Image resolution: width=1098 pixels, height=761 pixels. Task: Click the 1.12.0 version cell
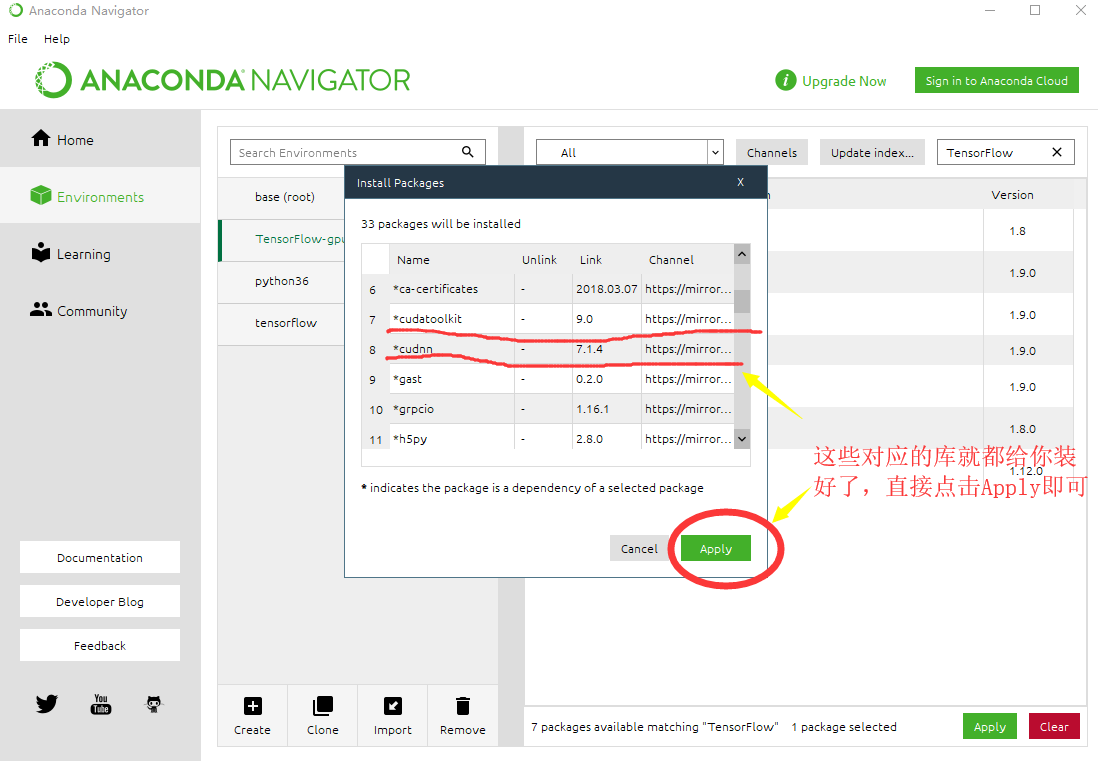point(1026,471)
